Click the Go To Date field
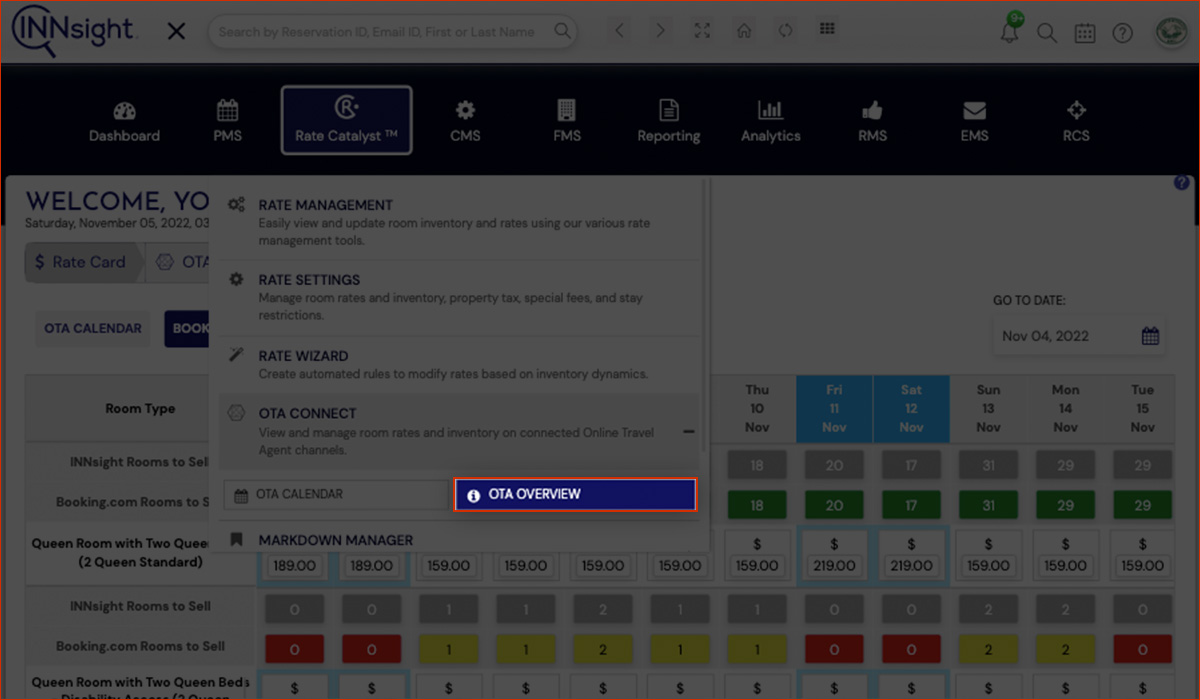Screen dimensions: 1200x700 pyautogui.click(x=1078, y=336)
